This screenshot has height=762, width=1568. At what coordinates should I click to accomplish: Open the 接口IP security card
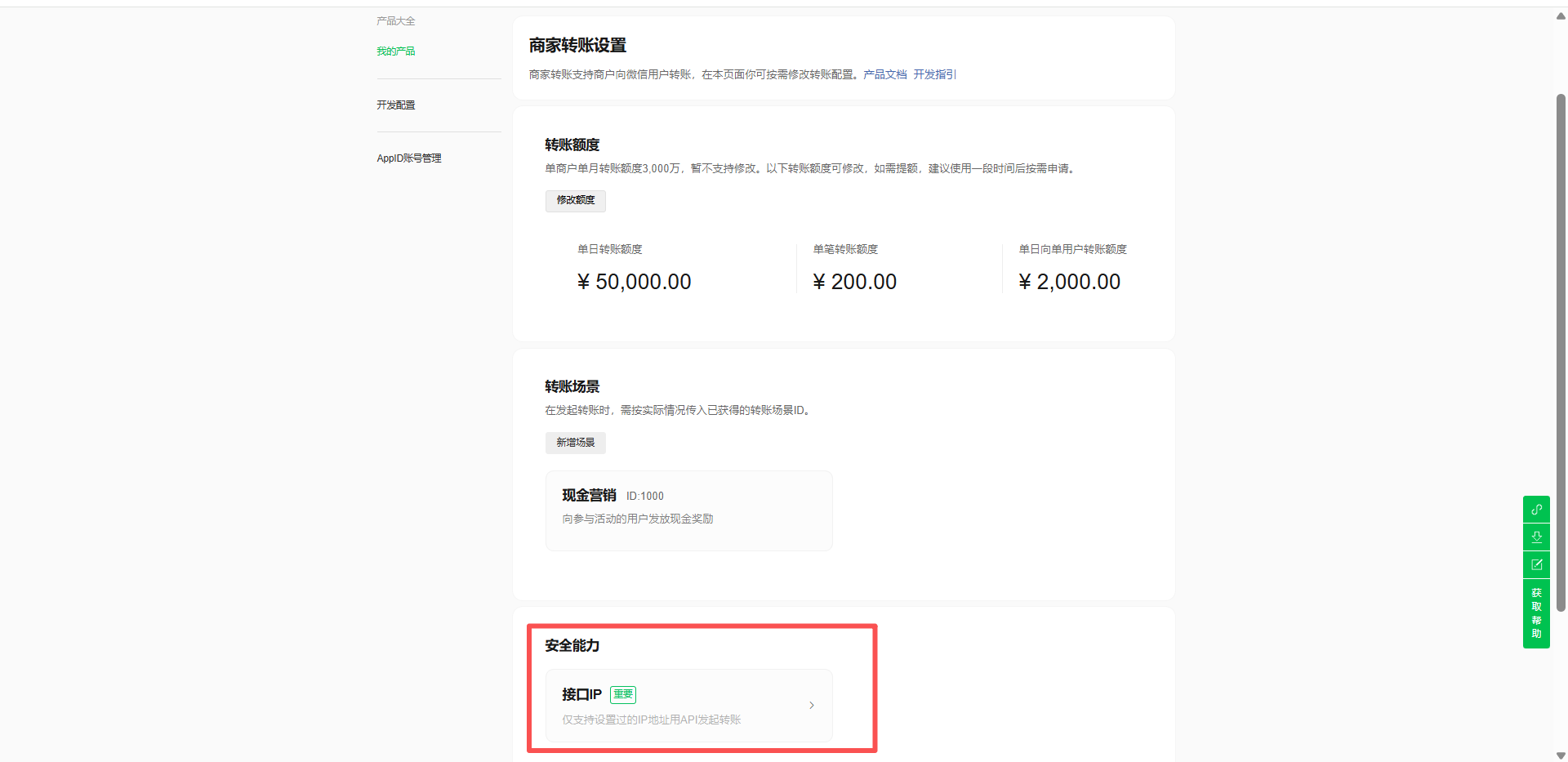click(x=688, y=706)
